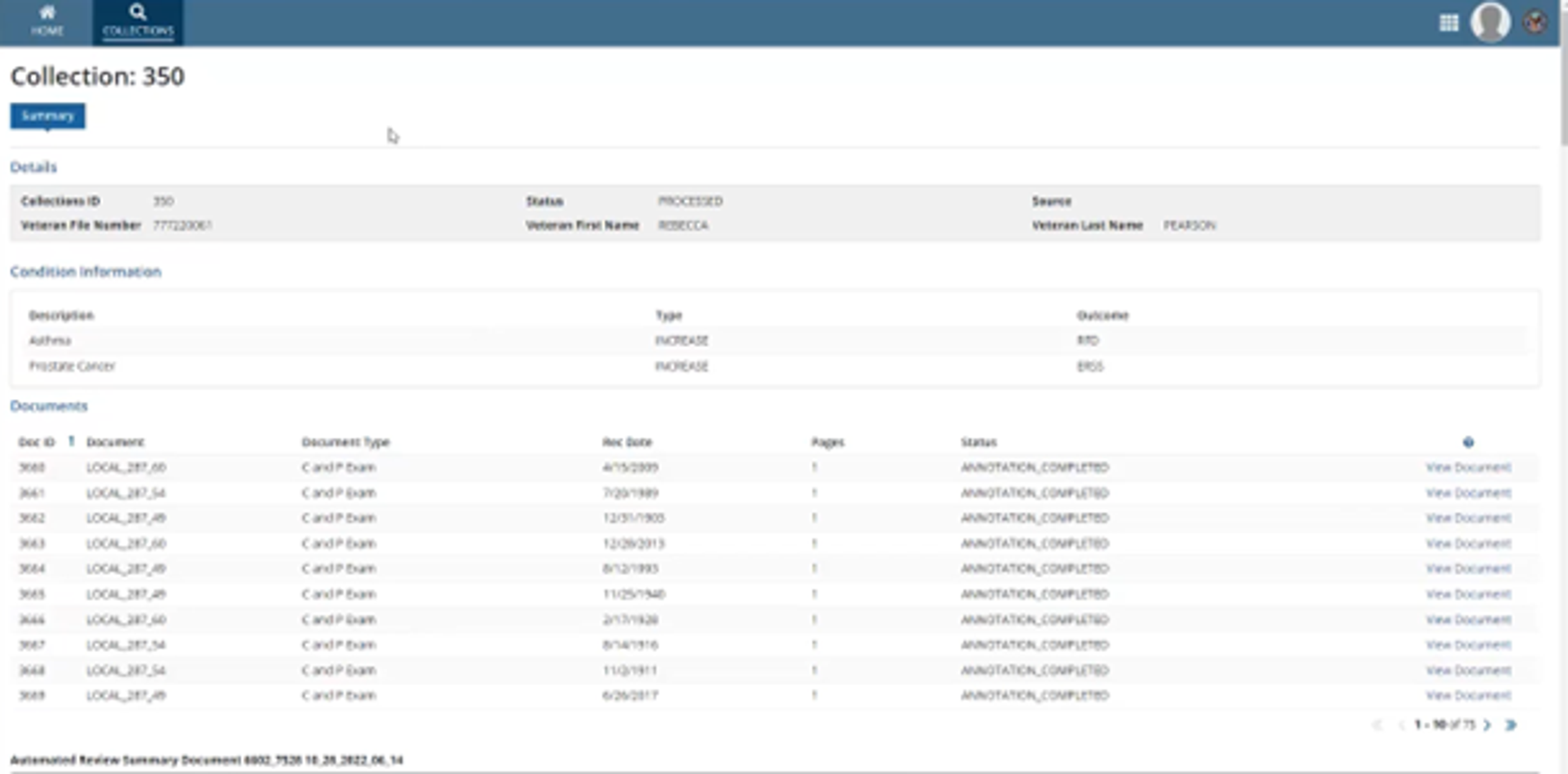The height and width of the screenshot is (774, 1568).
Task: Click the Doc ID column header
Action: [36, 442]
